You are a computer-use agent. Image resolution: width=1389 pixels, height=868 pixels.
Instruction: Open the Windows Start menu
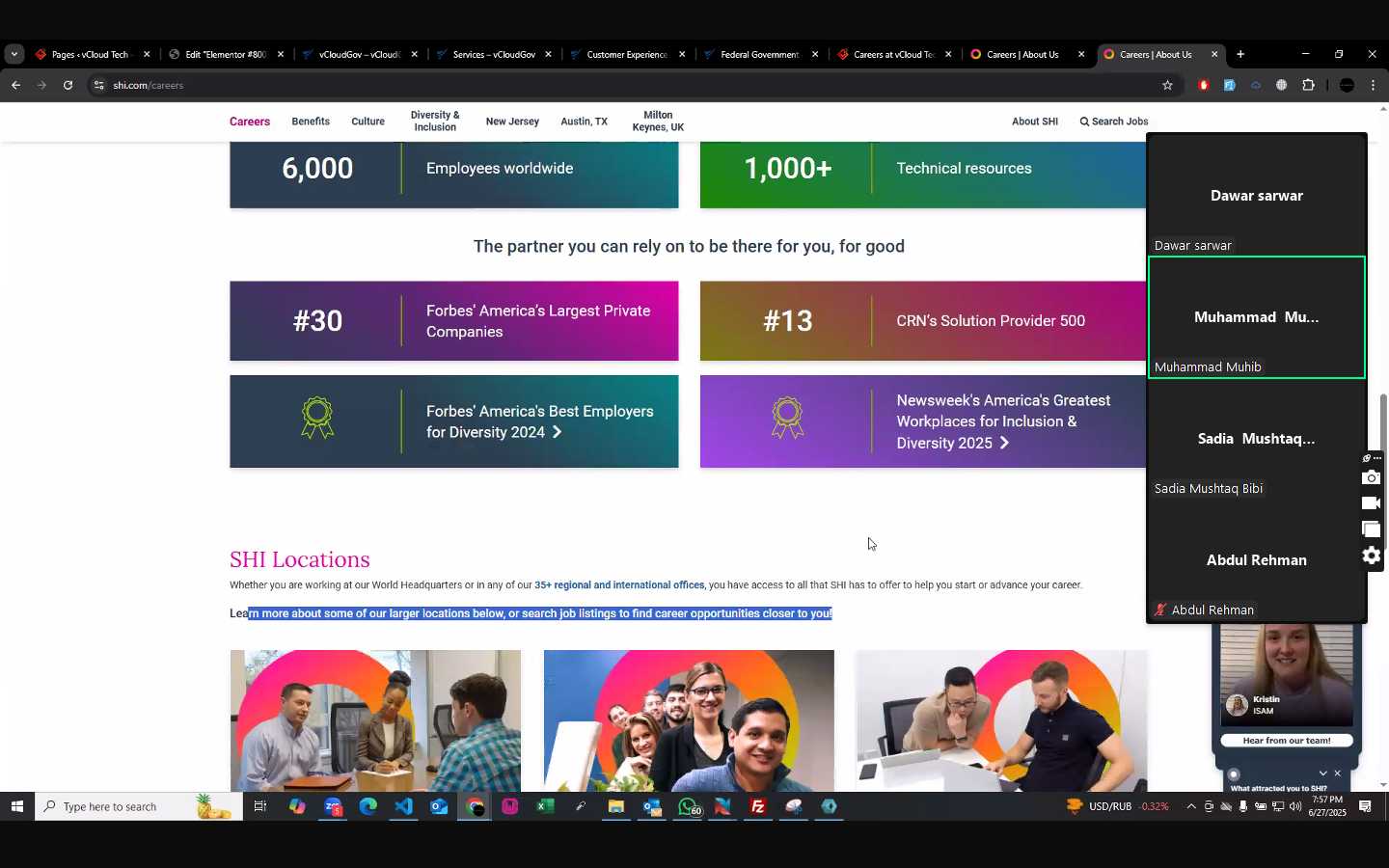point(16,806)
